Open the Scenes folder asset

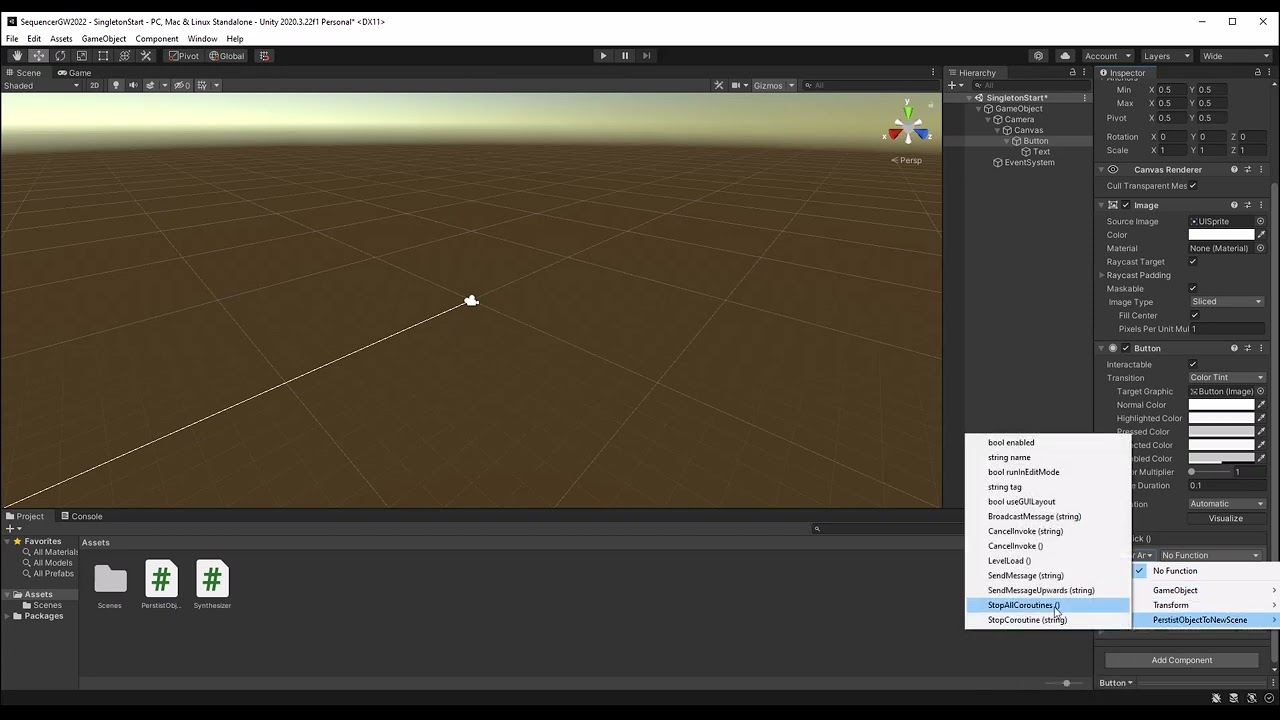[x=110, y=585]
